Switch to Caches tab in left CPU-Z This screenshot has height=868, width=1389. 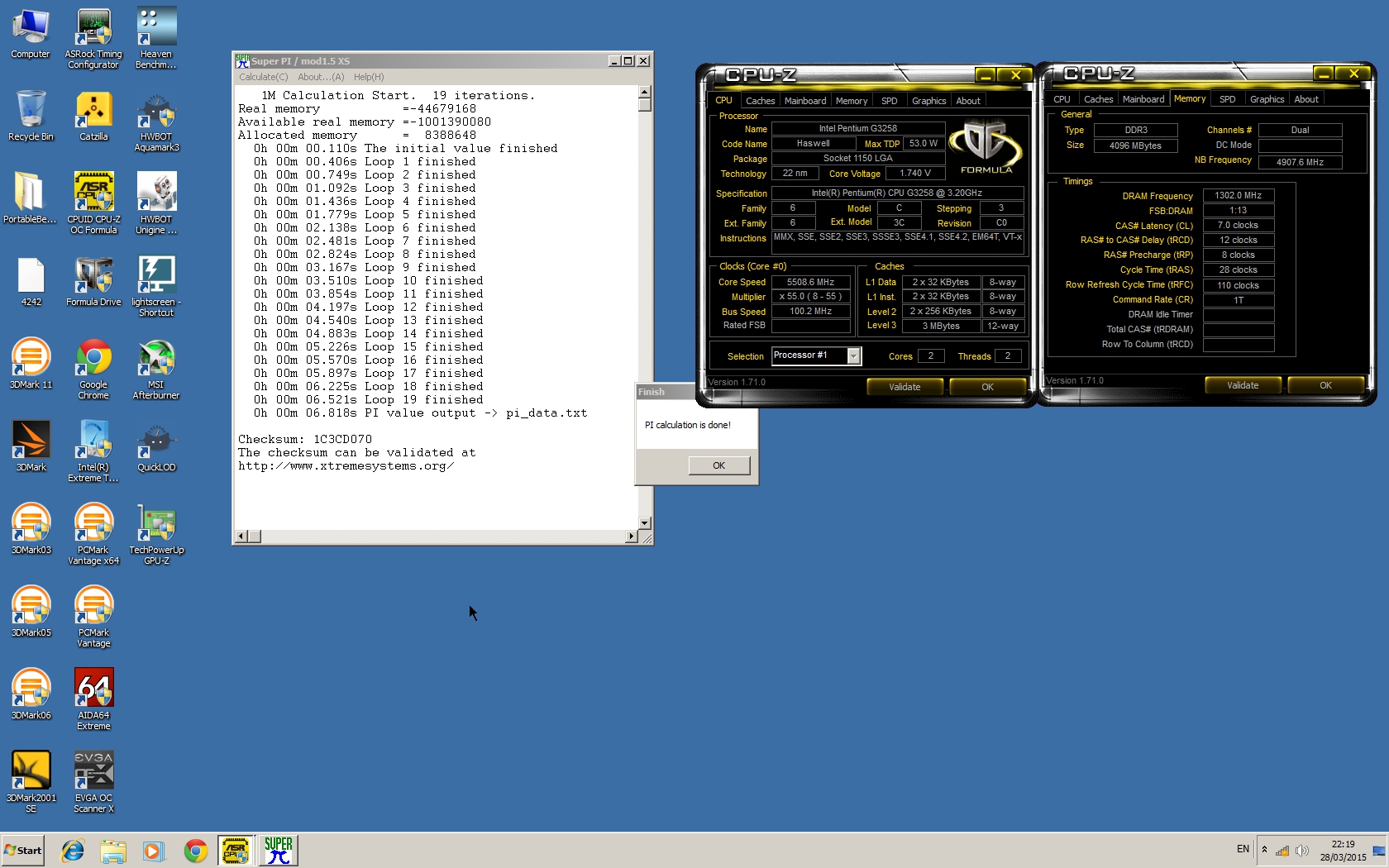pos(760,101)
